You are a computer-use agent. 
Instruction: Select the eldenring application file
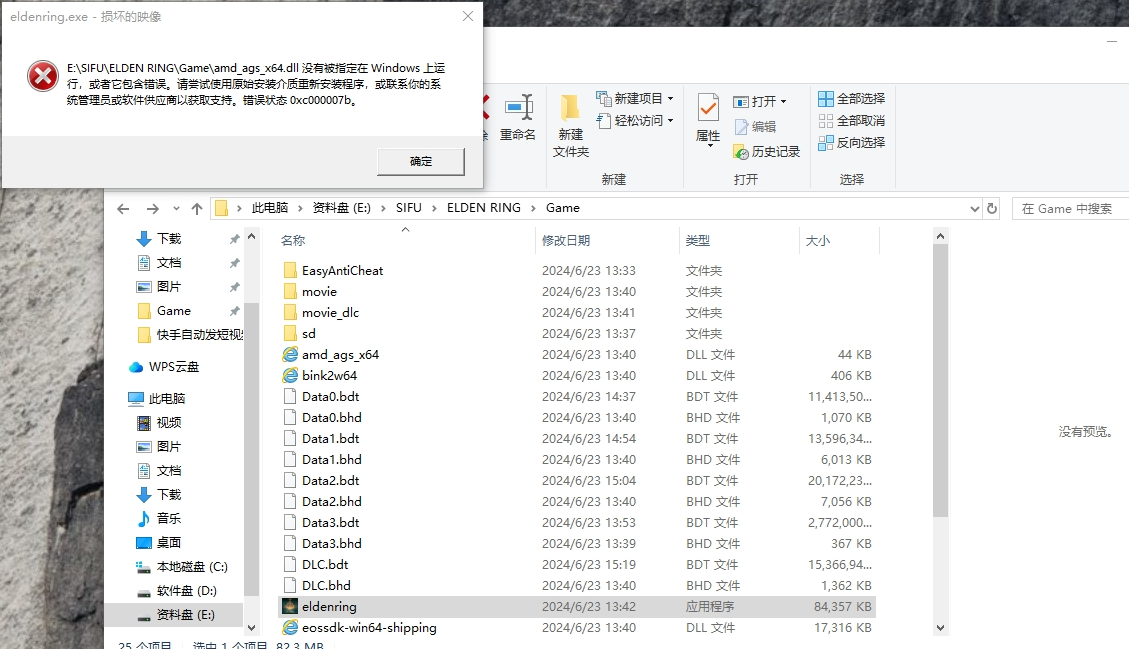click(x=329, y=607)
